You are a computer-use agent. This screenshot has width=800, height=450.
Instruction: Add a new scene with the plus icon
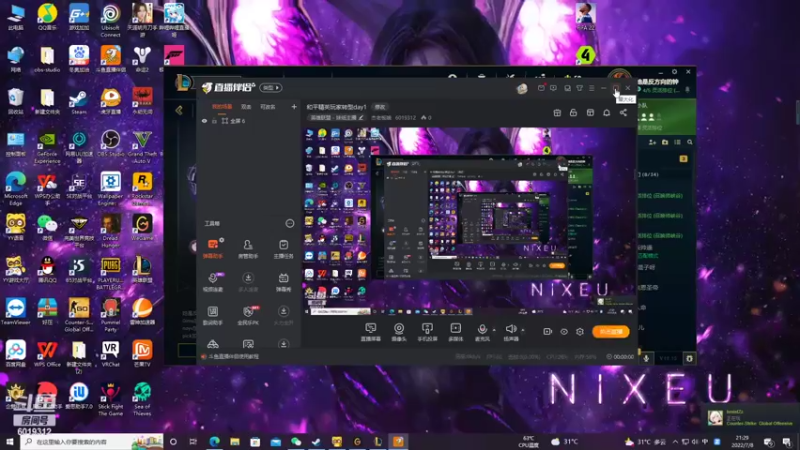(294, 107)
